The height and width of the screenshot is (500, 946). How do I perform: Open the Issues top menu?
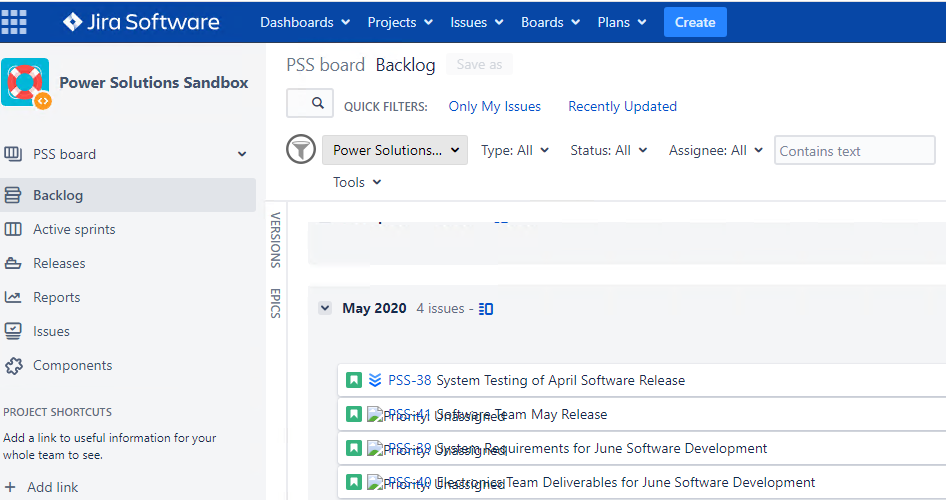[477, 22]
